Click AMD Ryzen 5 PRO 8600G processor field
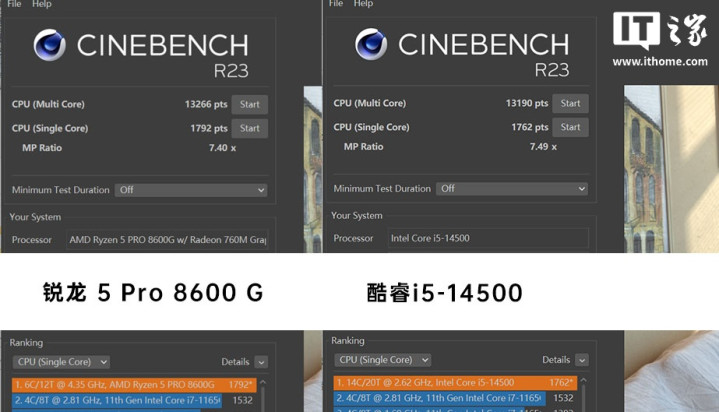The height and width of the screenshot is (412, 719). pos(167,239)
